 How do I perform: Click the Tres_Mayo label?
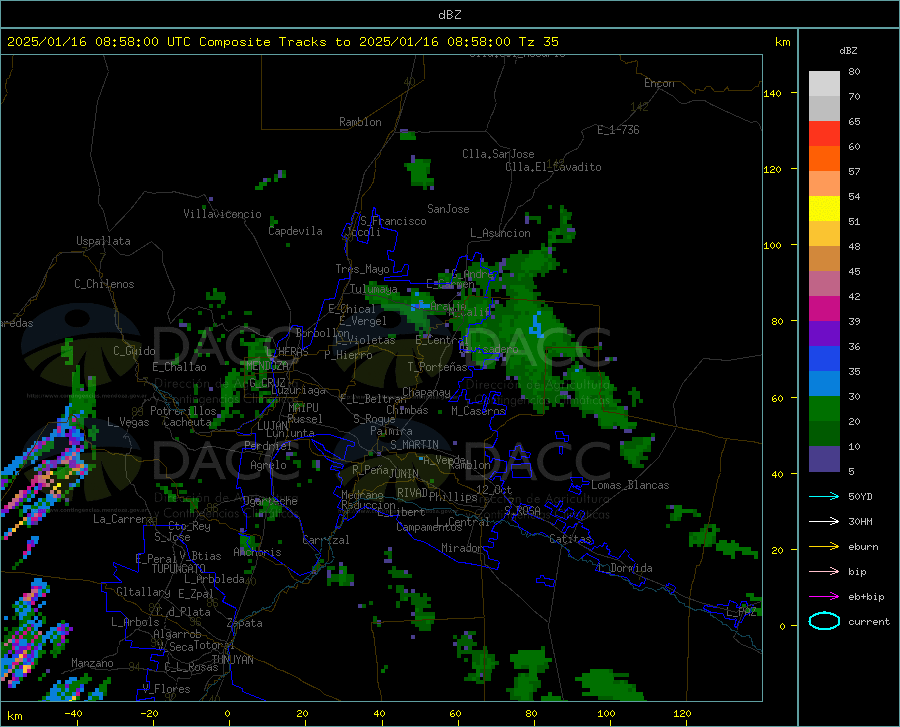(362, 269)
